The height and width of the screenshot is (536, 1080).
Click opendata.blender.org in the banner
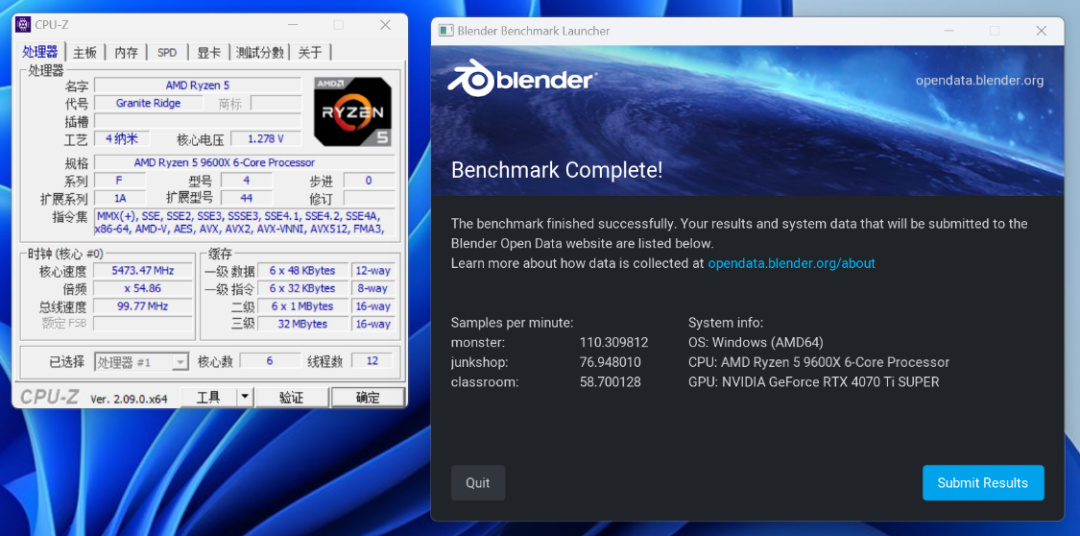979,81
